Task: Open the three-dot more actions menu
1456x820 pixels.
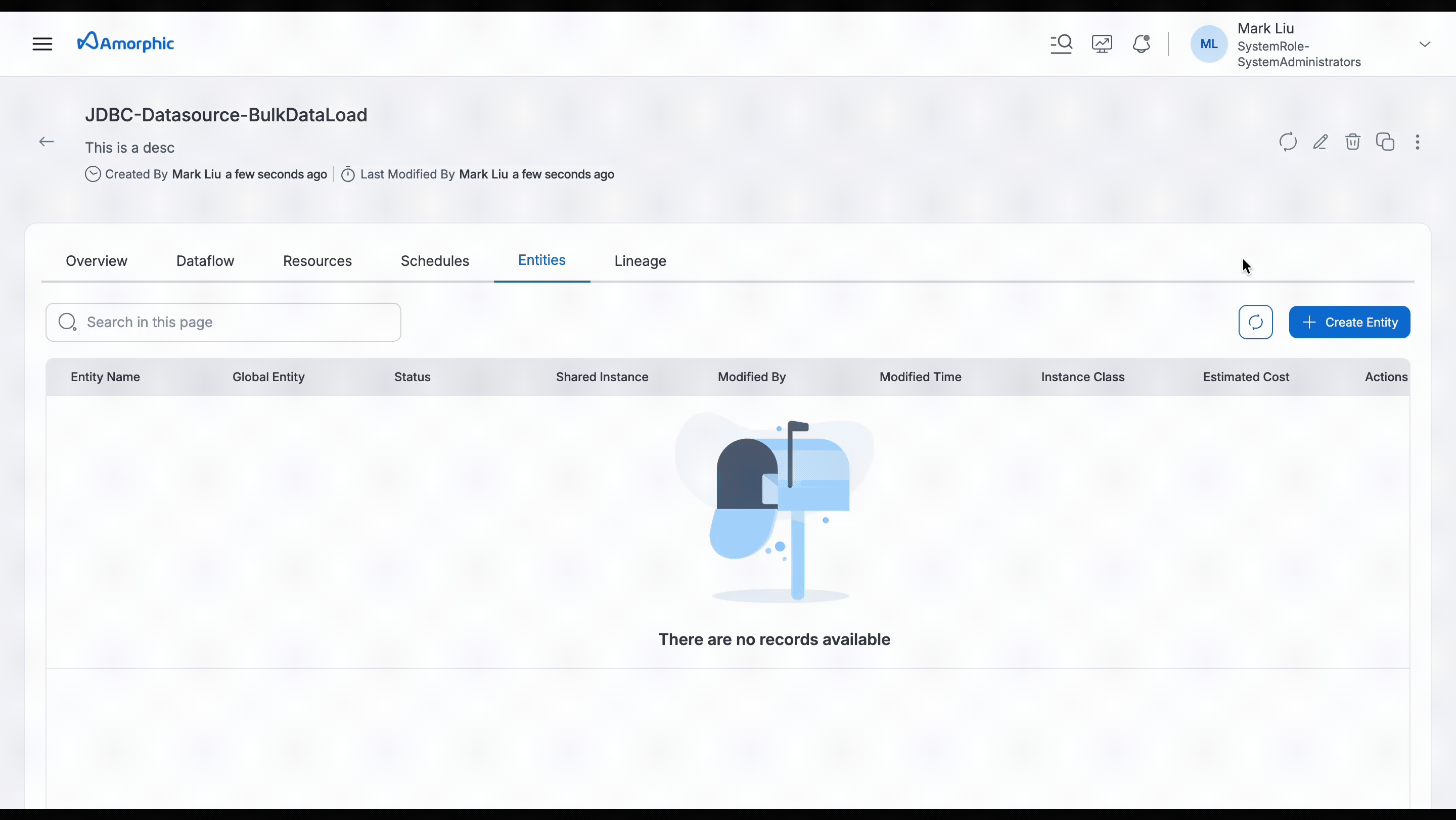Action: [1418, 143]
